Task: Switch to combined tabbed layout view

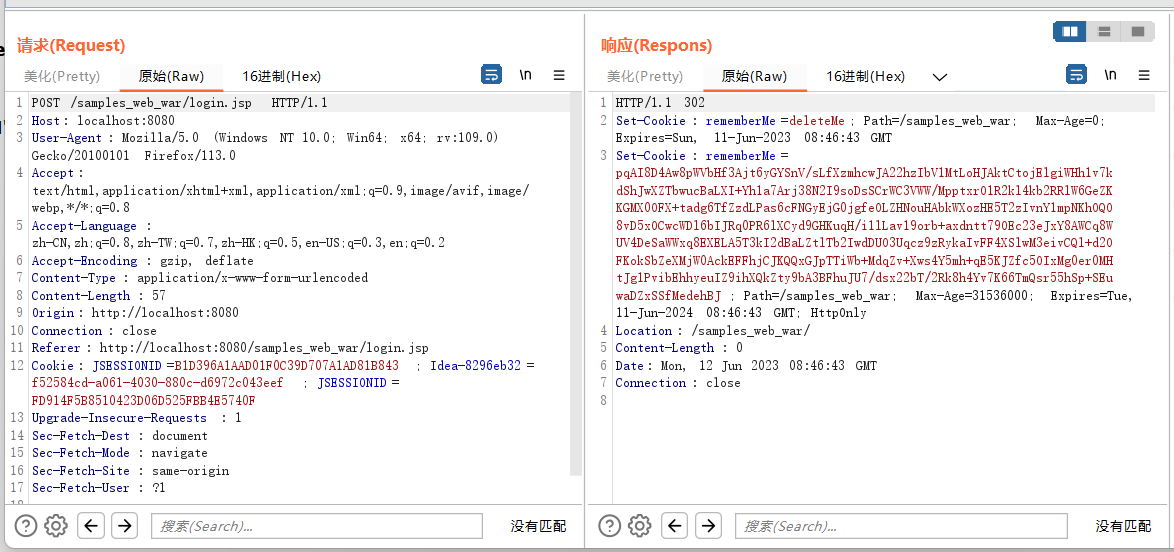Action: coord(1137,32)
